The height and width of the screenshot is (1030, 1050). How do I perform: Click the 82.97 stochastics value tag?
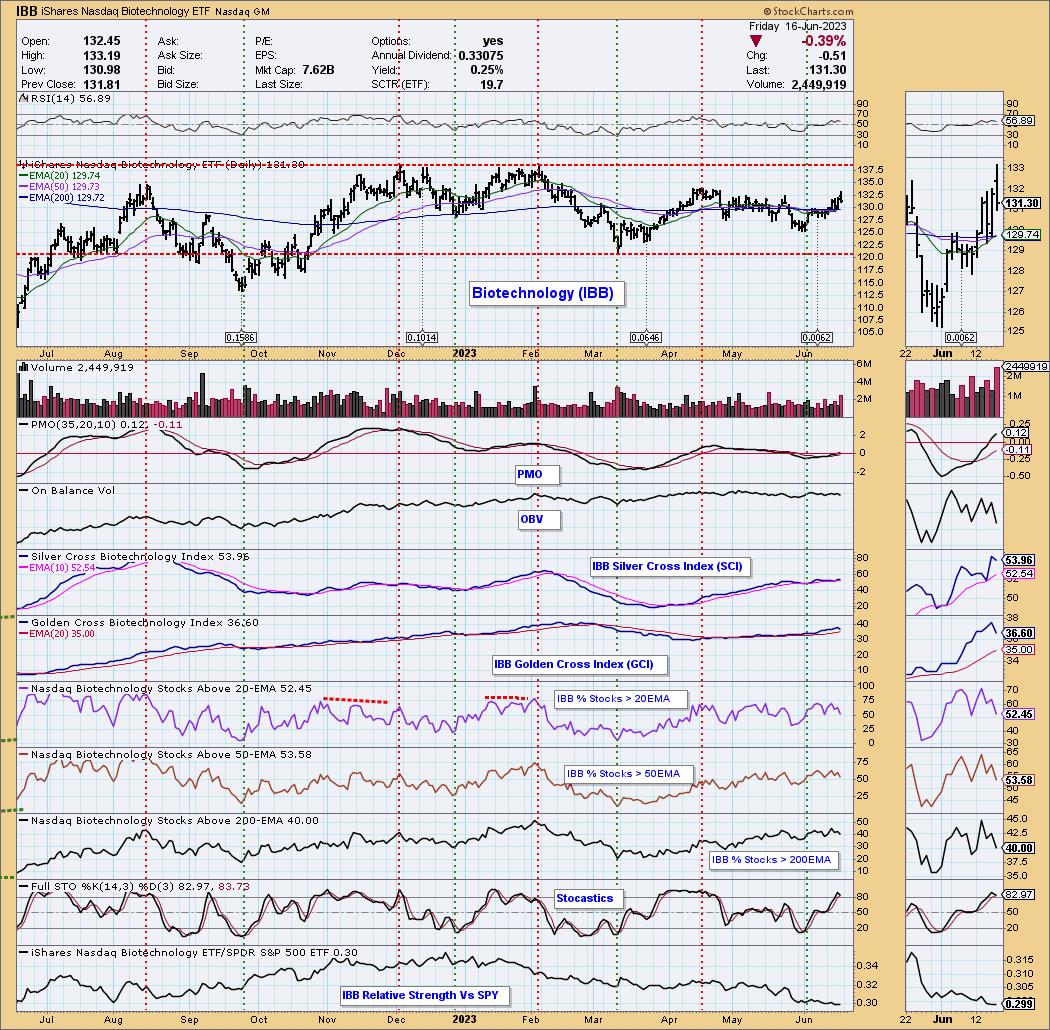[x=1019, y=895]
